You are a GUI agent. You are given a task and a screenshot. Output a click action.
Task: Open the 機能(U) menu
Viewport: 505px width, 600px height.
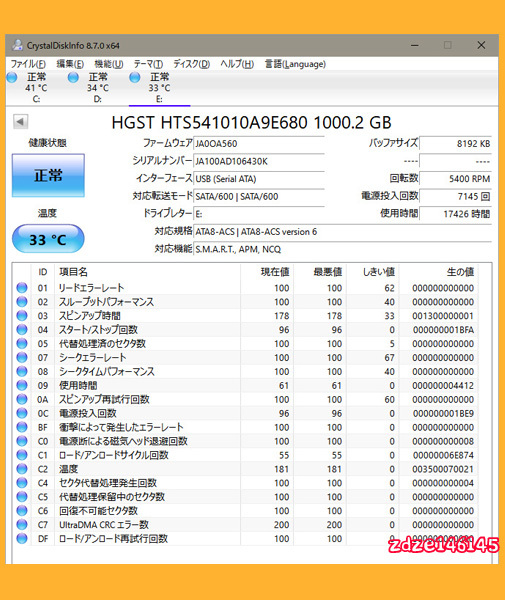pyautogui.click(x=109, y=64)
